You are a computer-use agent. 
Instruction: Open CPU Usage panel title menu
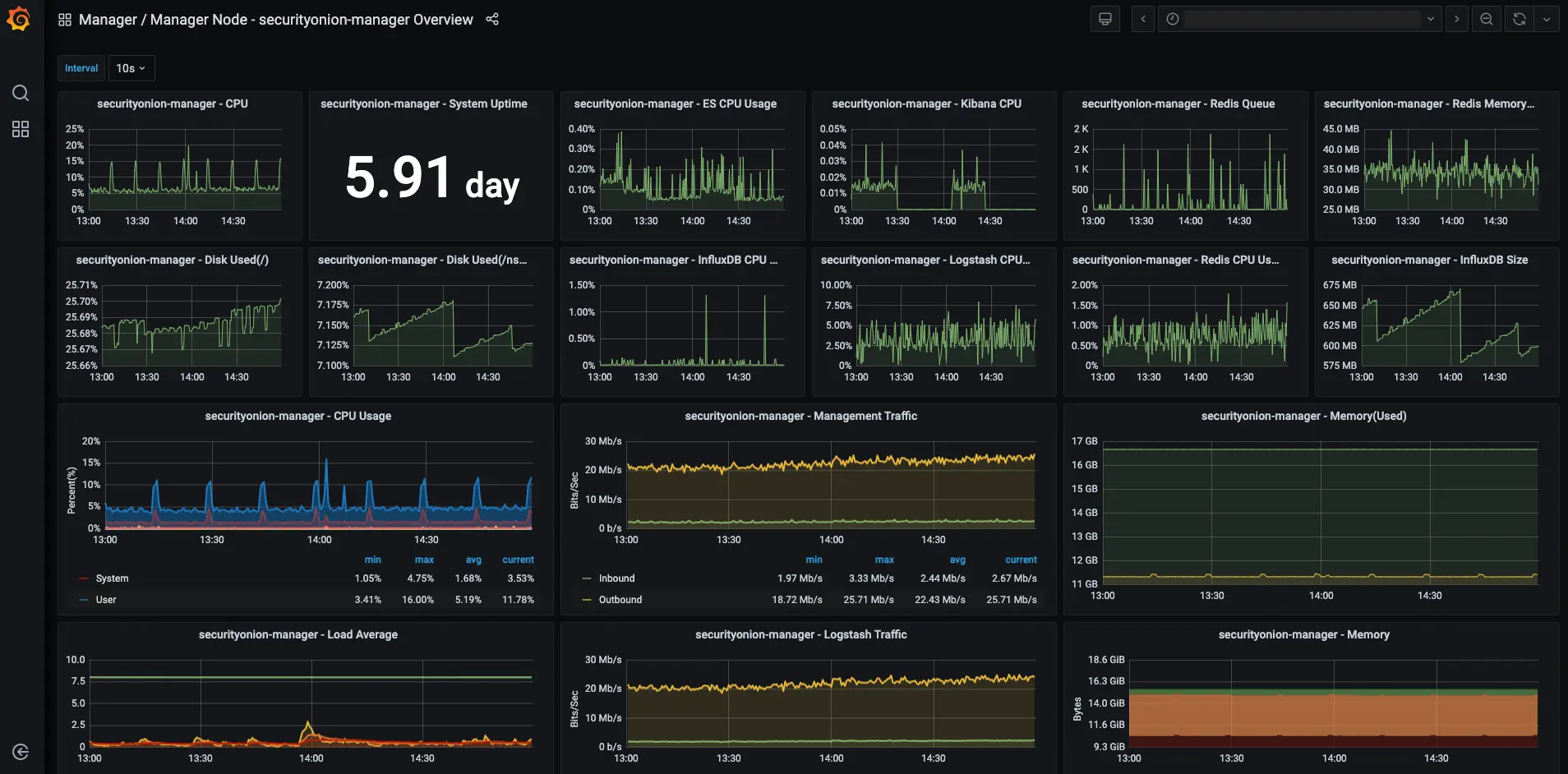[298, 416]
